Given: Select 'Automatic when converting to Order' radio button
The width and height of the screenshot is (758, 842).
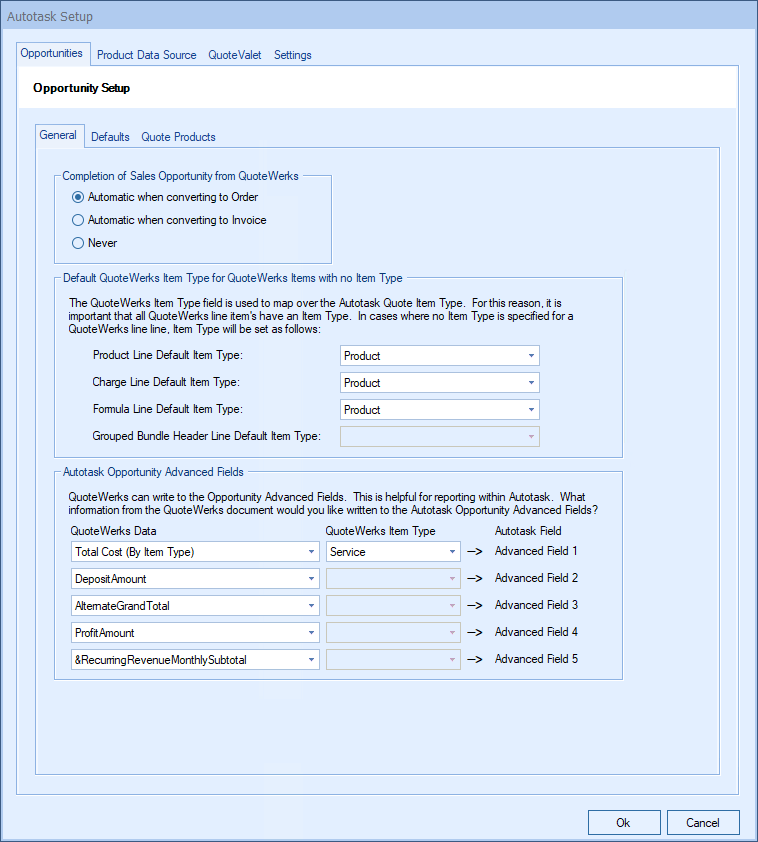Looking at the screenshot, I should pos(79,197).
